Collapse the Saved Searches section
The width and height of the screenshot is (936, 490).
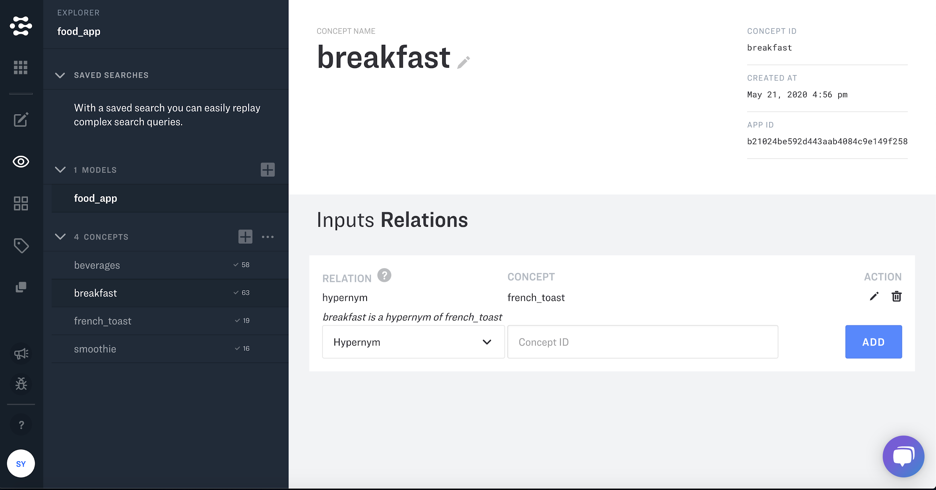[x=60, y=75]
